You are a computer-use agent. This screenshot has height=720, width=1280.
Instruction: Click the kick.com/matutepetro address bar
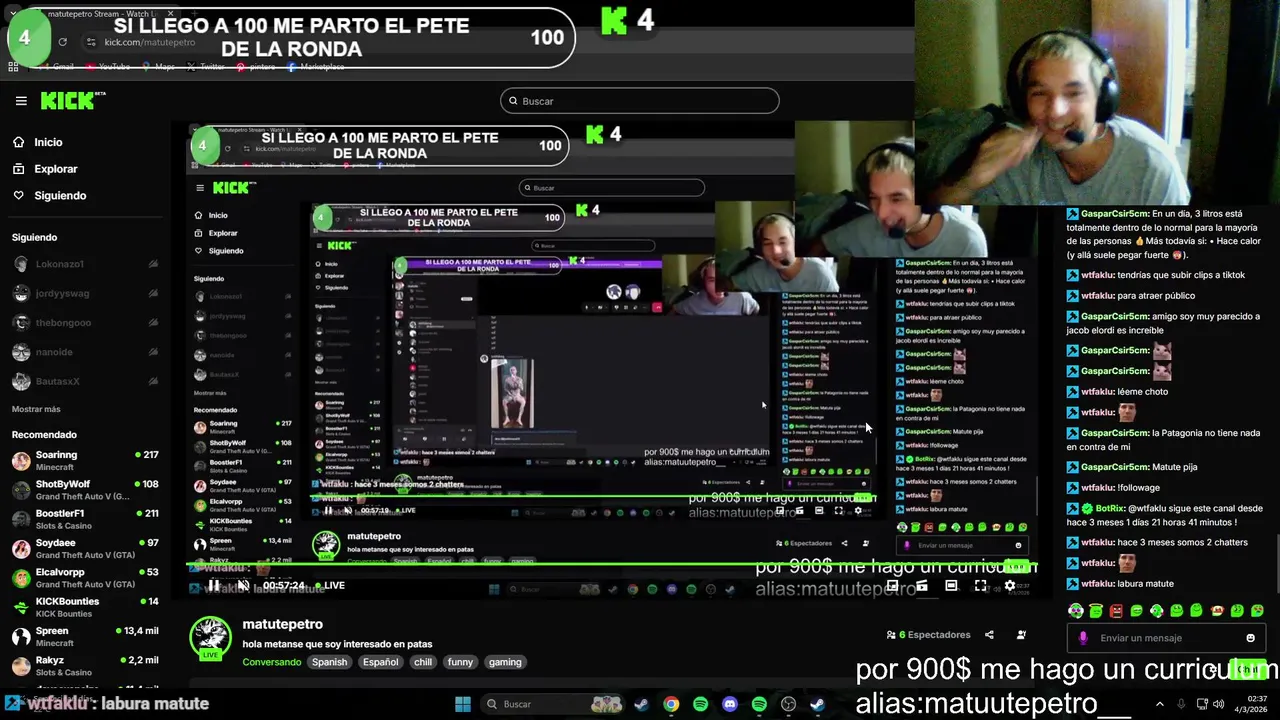click(x=150, y=42)
